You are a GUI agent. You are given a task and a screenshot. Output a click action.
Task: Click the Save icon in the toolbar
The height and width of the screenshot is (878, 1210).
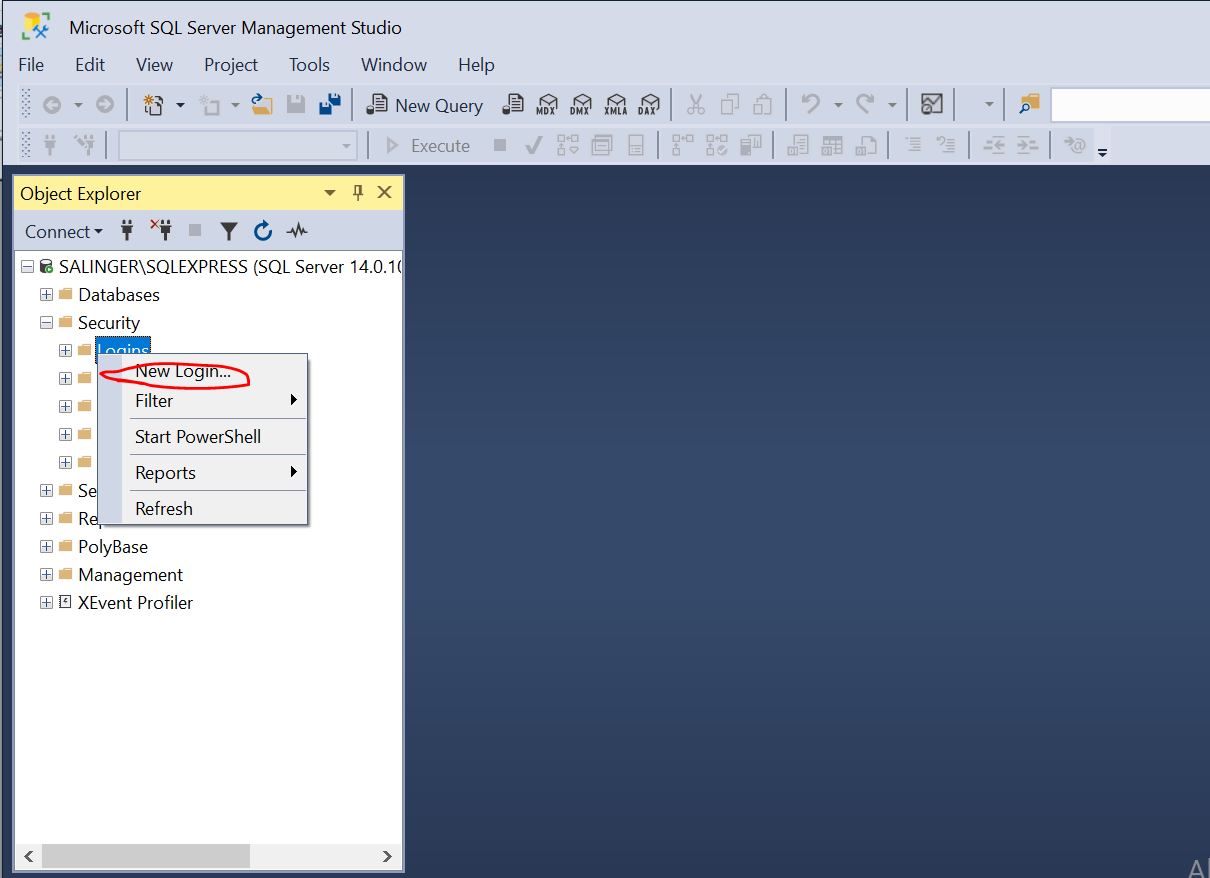coord(296,105)
